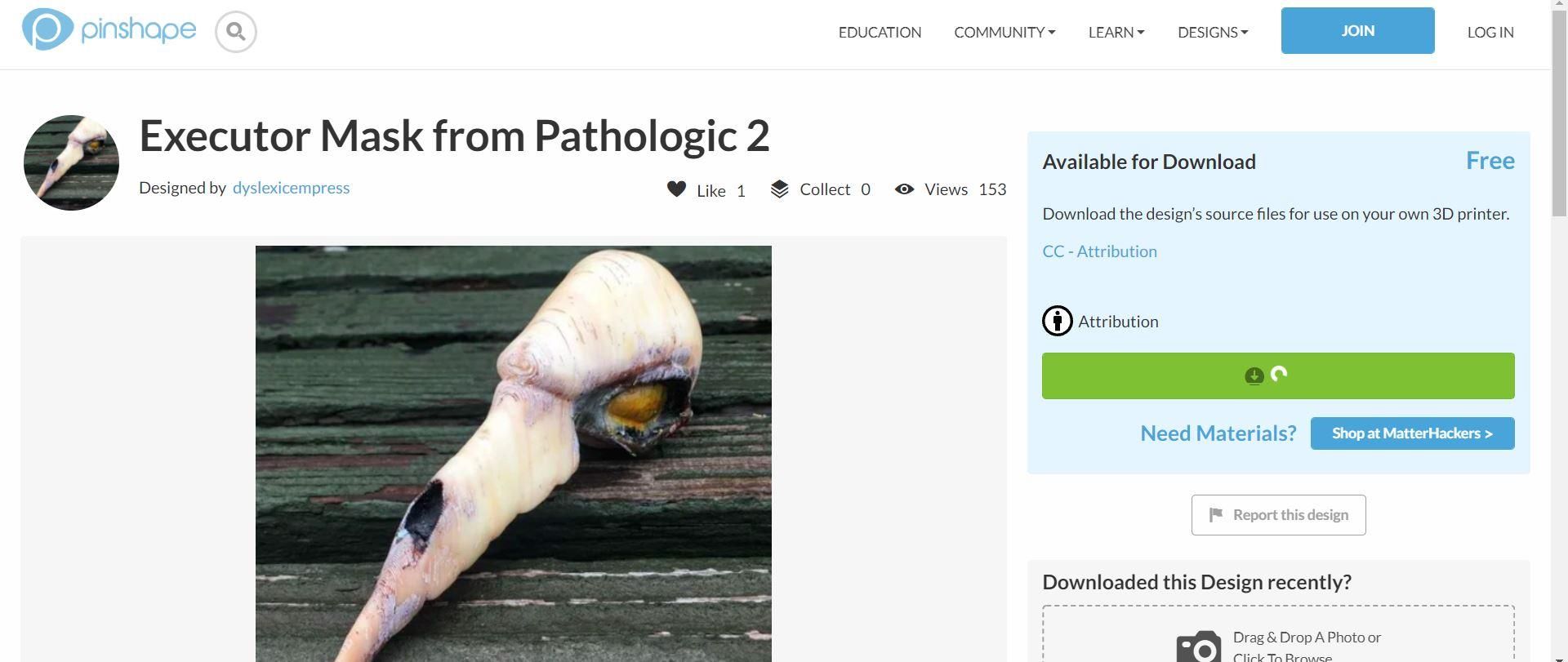Open the search magnifier icon
The width and height of the screenshot is (1568, 662).
pyautogui.click(x=235, y=32)
